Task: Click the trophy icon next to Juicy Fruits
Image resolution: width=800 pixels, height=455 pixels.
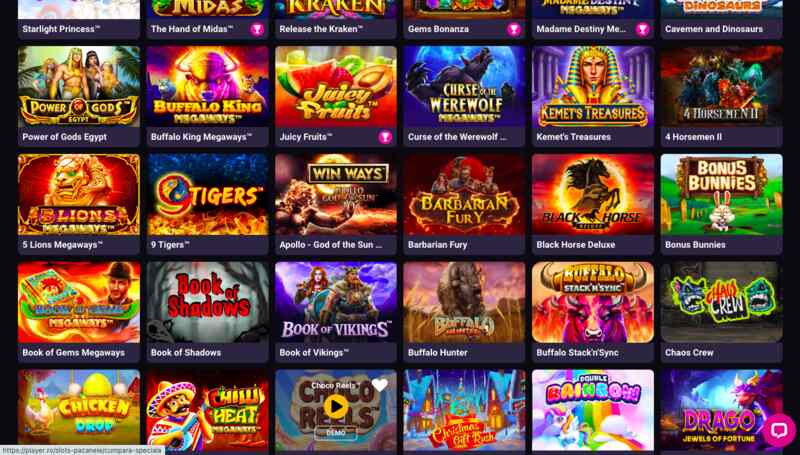Action: [x=385, y=137]
